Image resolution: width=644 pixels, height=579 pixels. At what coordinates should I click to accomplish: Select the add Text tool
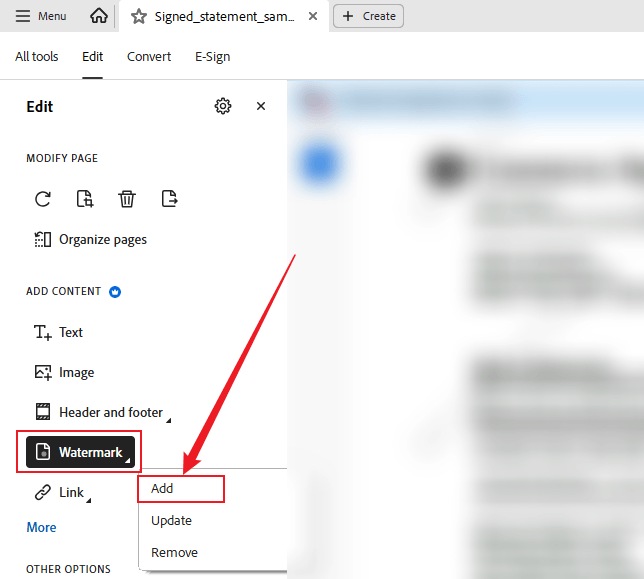pyautogui.click(x=58, y=332)
